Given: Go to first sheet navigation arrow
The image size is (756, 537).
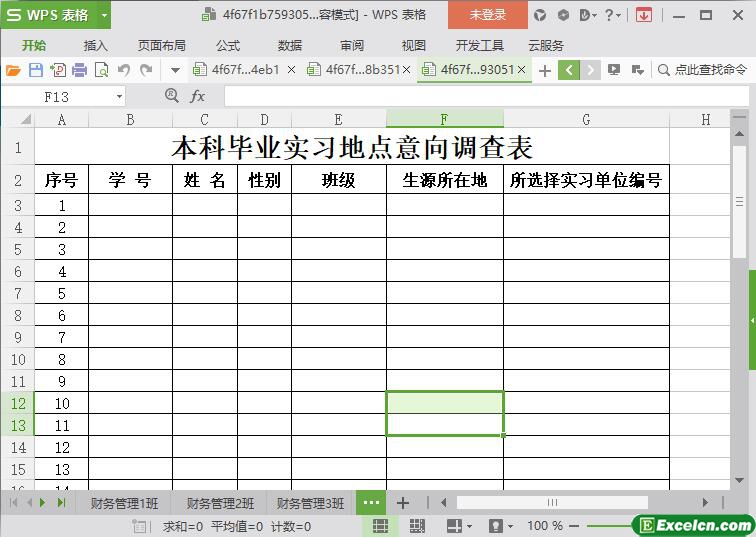Looking at the screenshot, I should (x=14, y=503).
